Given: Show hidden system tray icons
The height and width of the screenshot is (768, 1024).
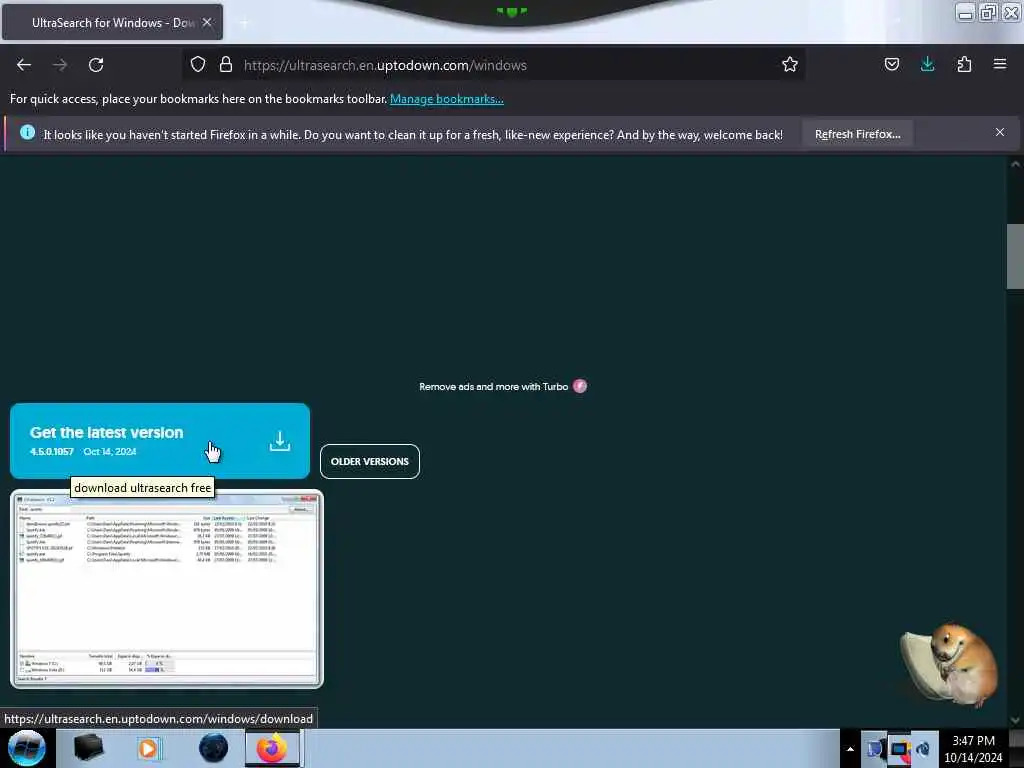Looking at the screenshot, I should (850, 749).
